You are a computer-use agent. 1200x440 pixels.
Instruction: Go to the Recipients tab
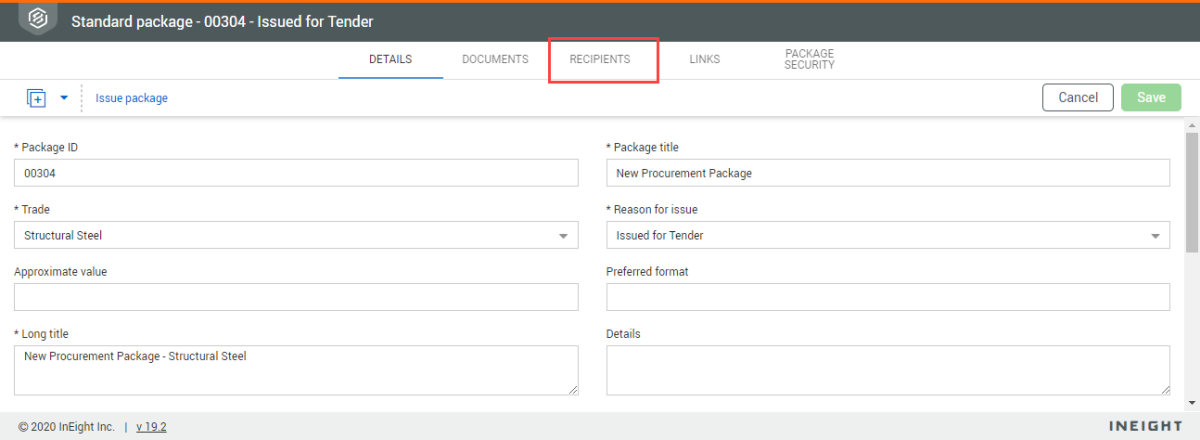click(x=600, y=59)
